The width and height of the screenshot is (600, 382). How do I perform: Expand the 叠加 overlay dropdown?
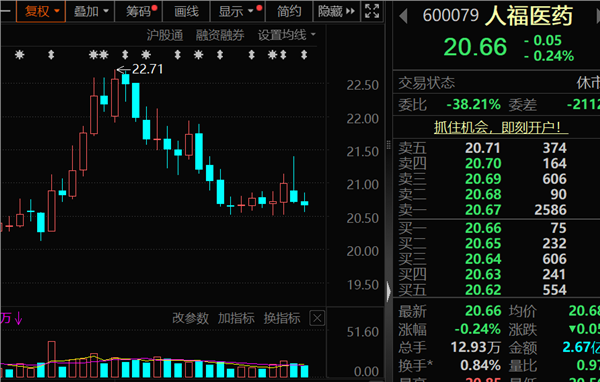(x=91, y=11)
